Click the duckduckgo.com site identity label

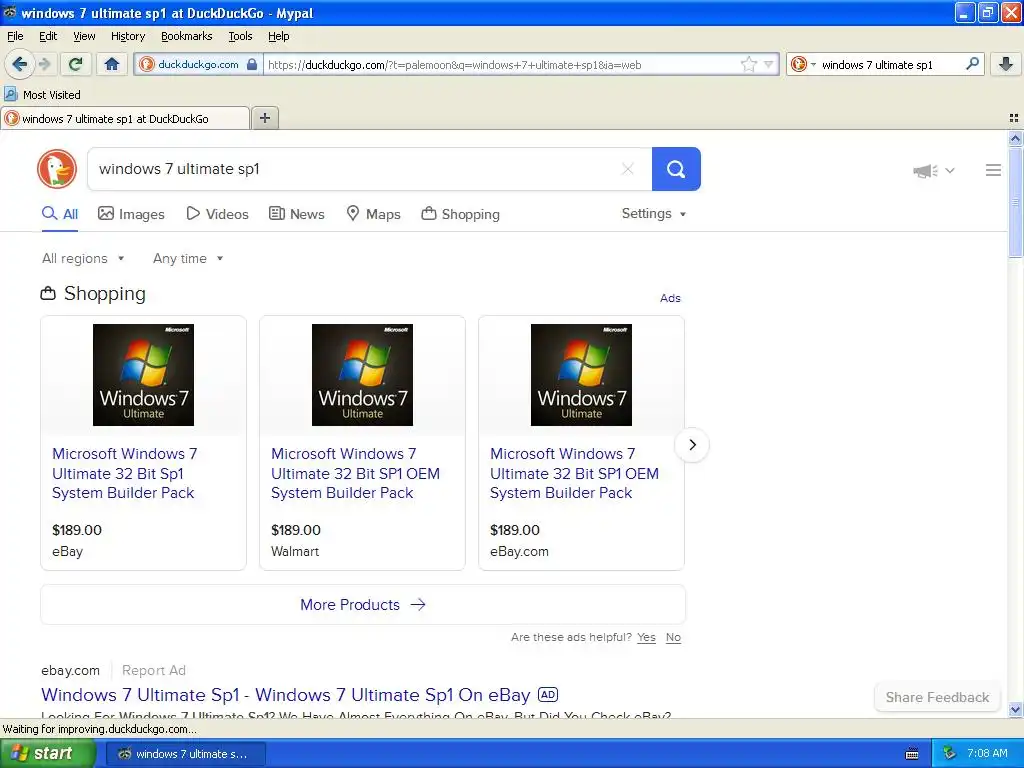coord(198,64)
